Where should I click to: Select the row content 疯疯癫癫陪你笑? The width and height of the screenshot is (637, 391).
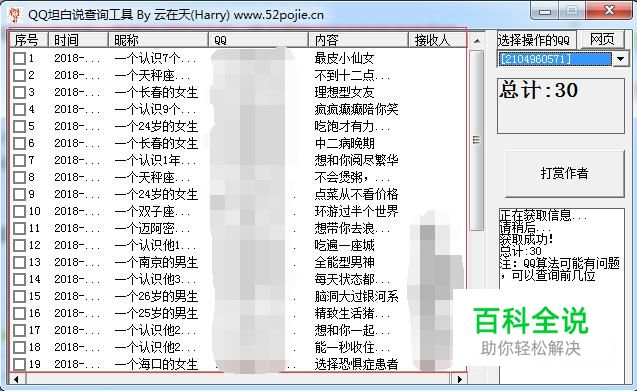click(x=356, y=110)
